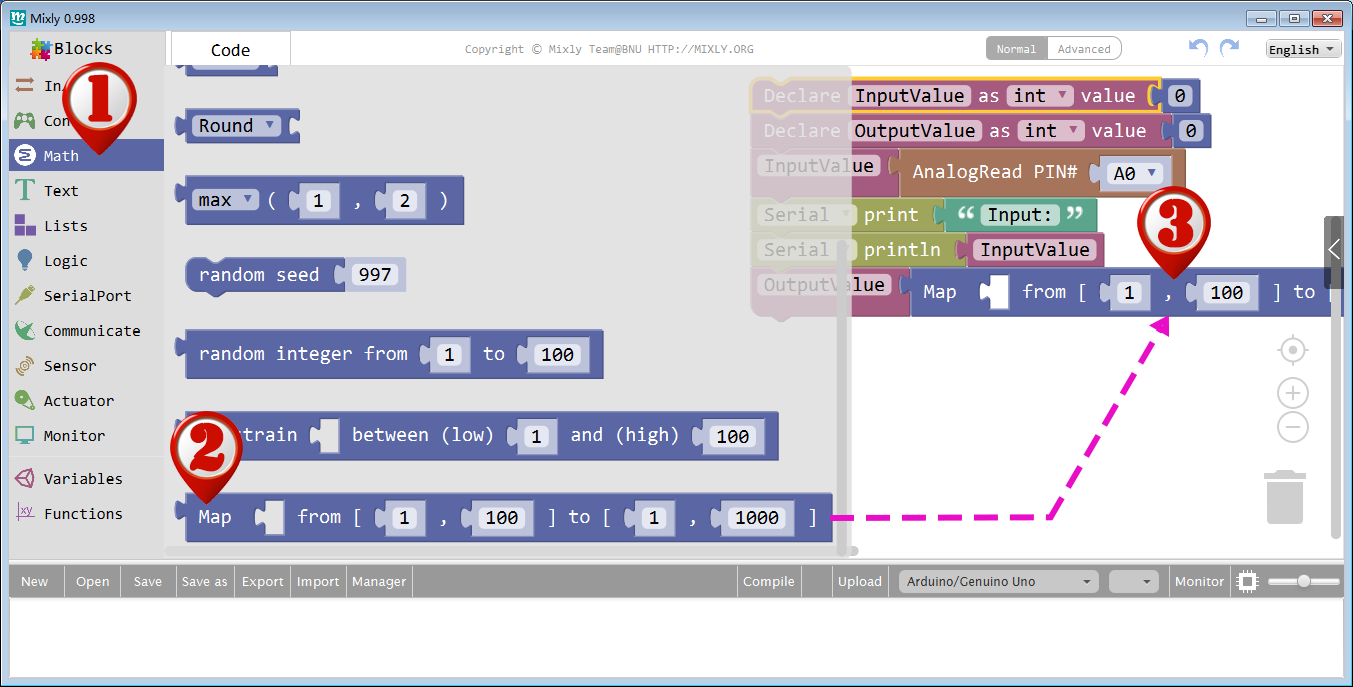1353x687 pixels.
Task: Click the Open button
Action: coord(93,582)
